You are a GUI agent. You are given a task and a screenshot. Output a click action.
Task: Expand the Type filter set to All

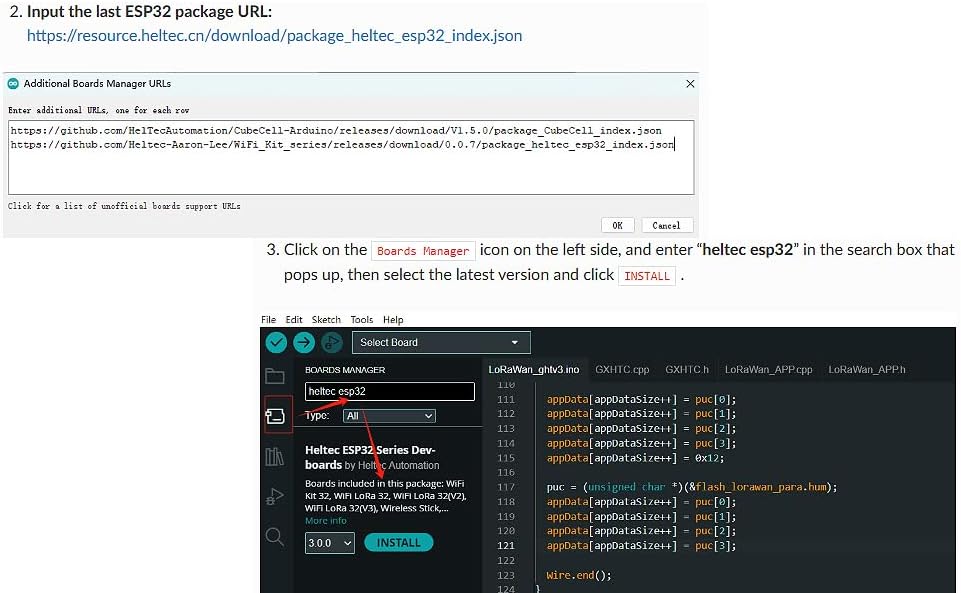(390, 415)
